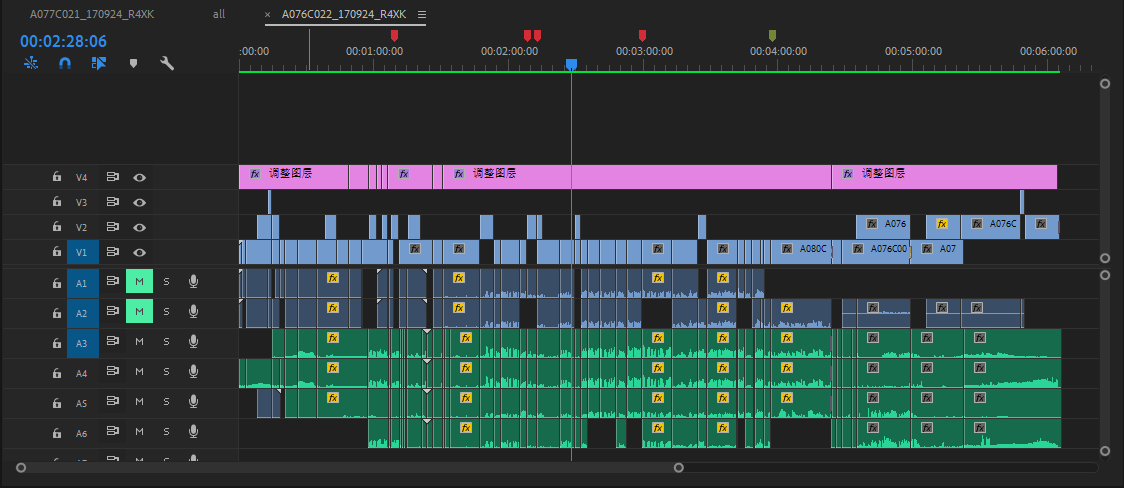Click the Add Marker icon
The image size is (1124, 488).
pyautogui.click(x=133, y=63)
